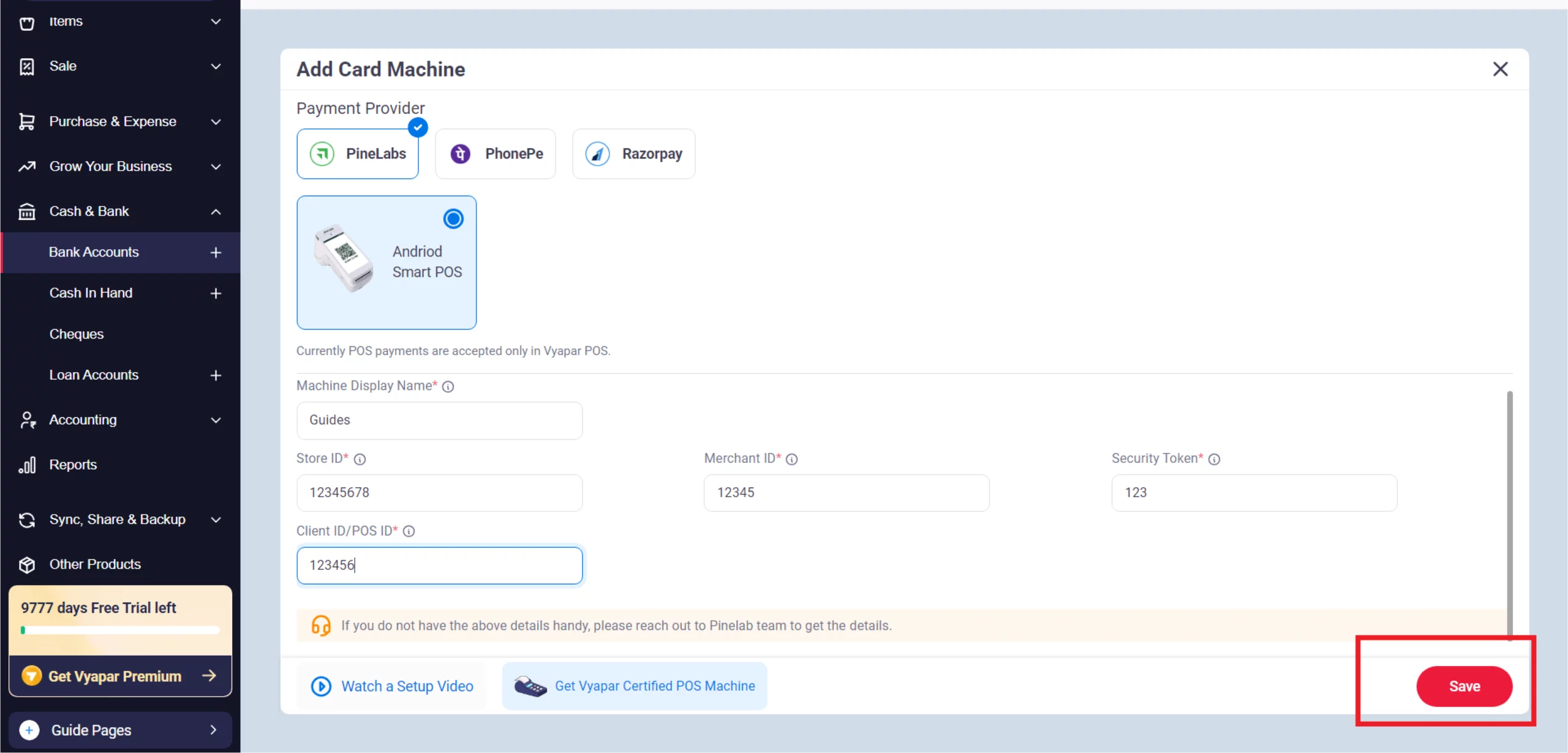This screenshot has height=753, width=1568.
Task: Save the card machine details
Action: 1464,686
